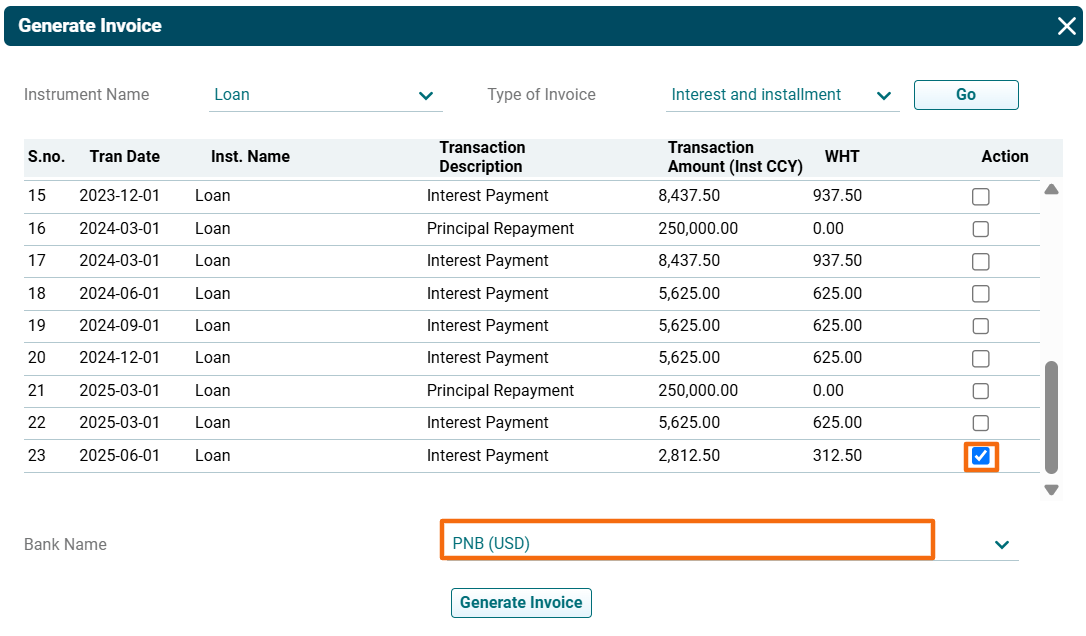This screenshot has width=1086, height=636.
Task: Click the PNB (USD) bank name field
Action: pyautogui.click(x=687, y=544)
